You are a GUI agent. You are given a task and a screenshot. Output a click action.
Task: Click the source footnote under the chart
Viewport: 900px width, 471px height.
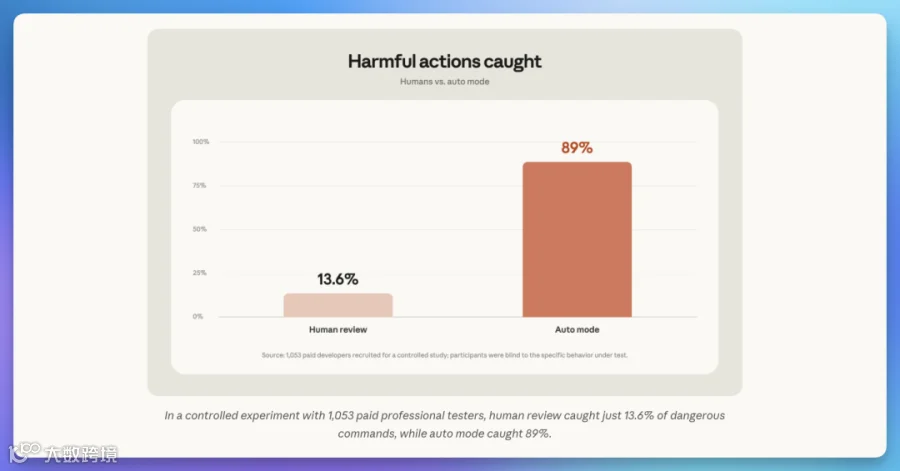point(444,355)
